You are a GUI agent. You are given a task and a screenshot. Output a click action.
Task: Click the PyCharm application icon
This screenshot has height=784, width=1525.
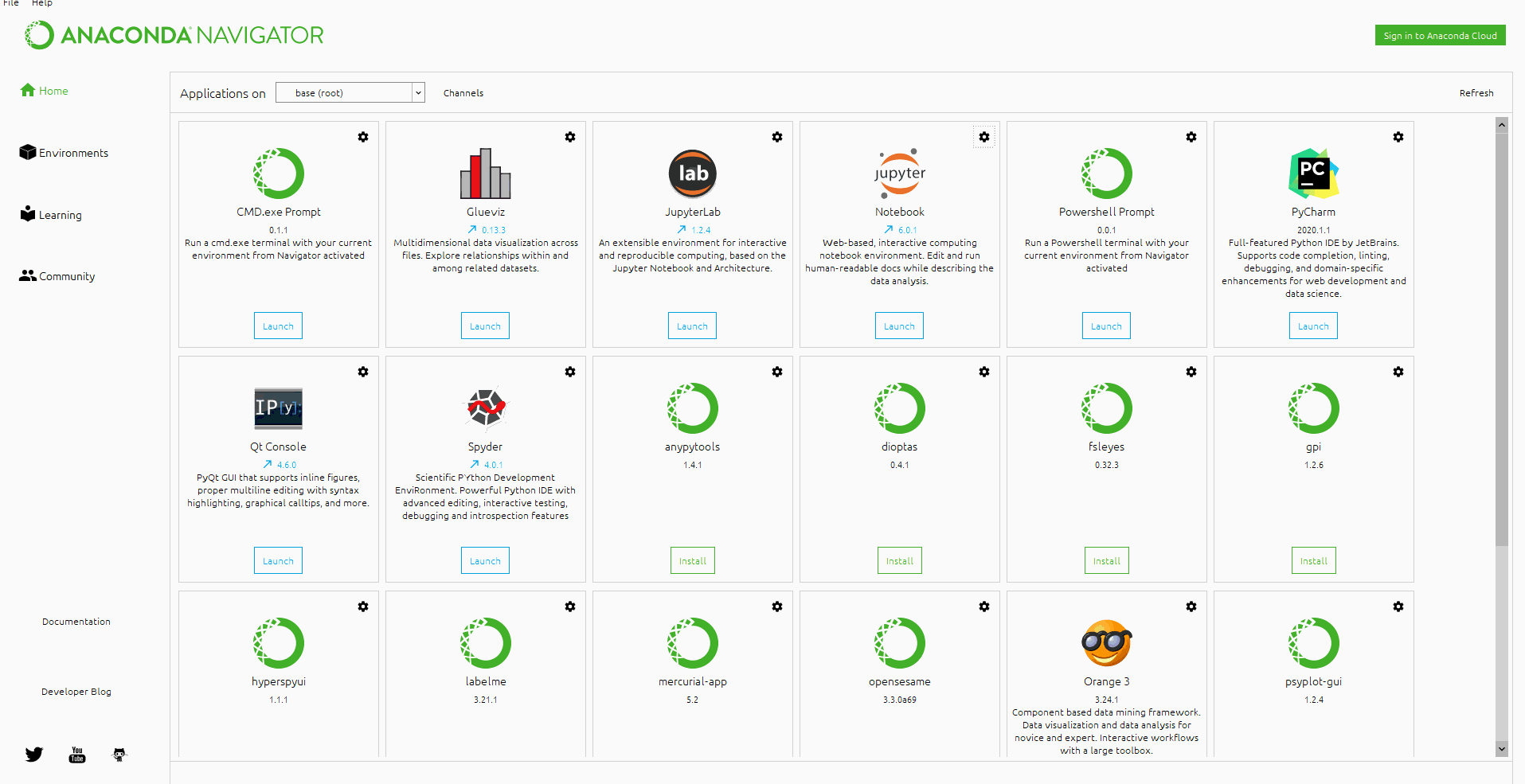tap(1314, 174)
